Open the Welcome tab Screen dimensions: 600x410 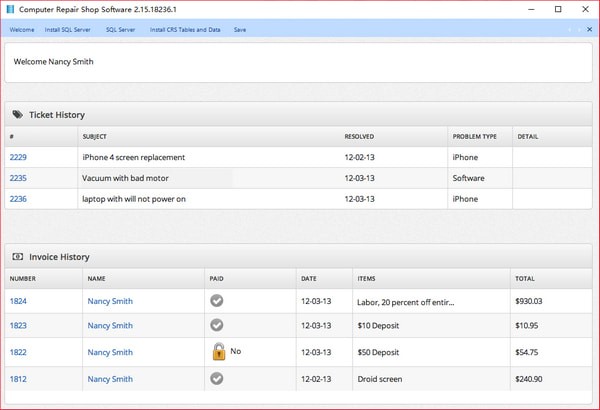[22, 30]
